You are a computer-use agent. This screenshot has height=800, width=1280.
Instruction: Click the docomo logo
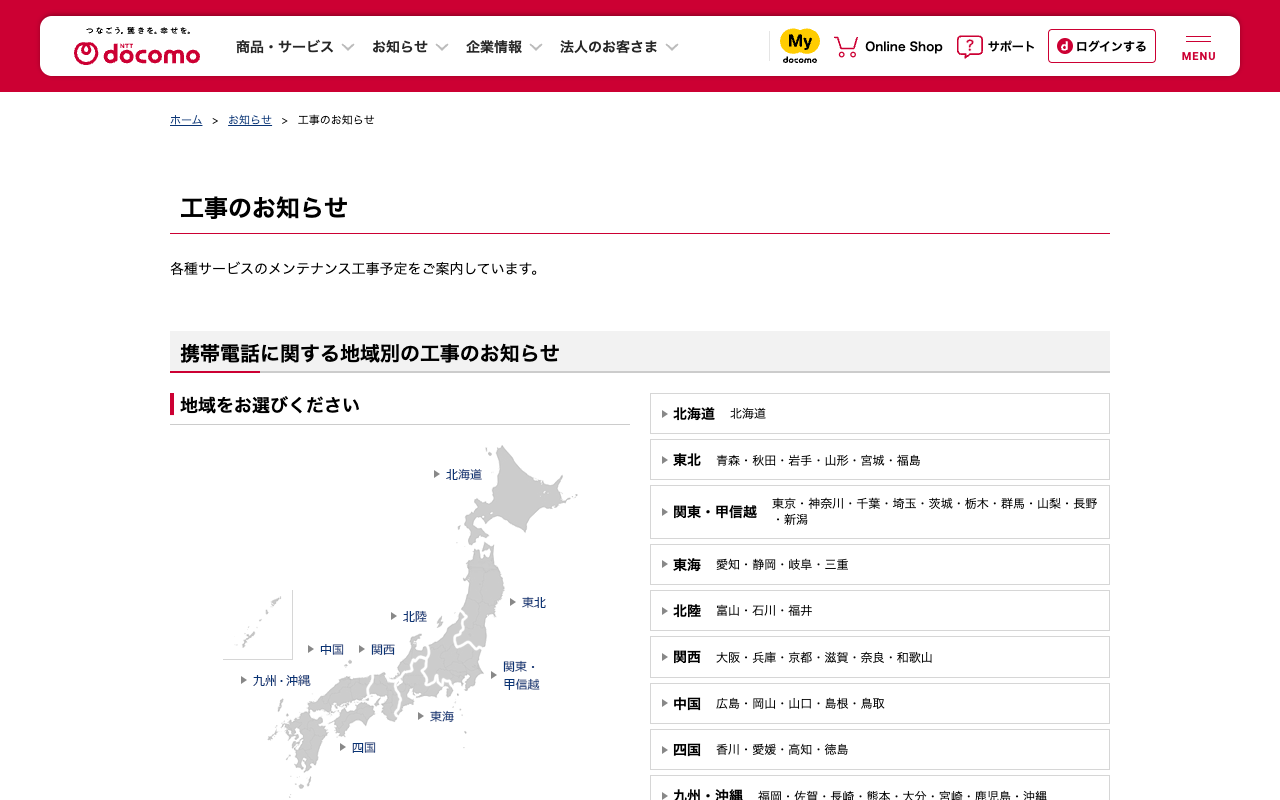pos(137,47)
